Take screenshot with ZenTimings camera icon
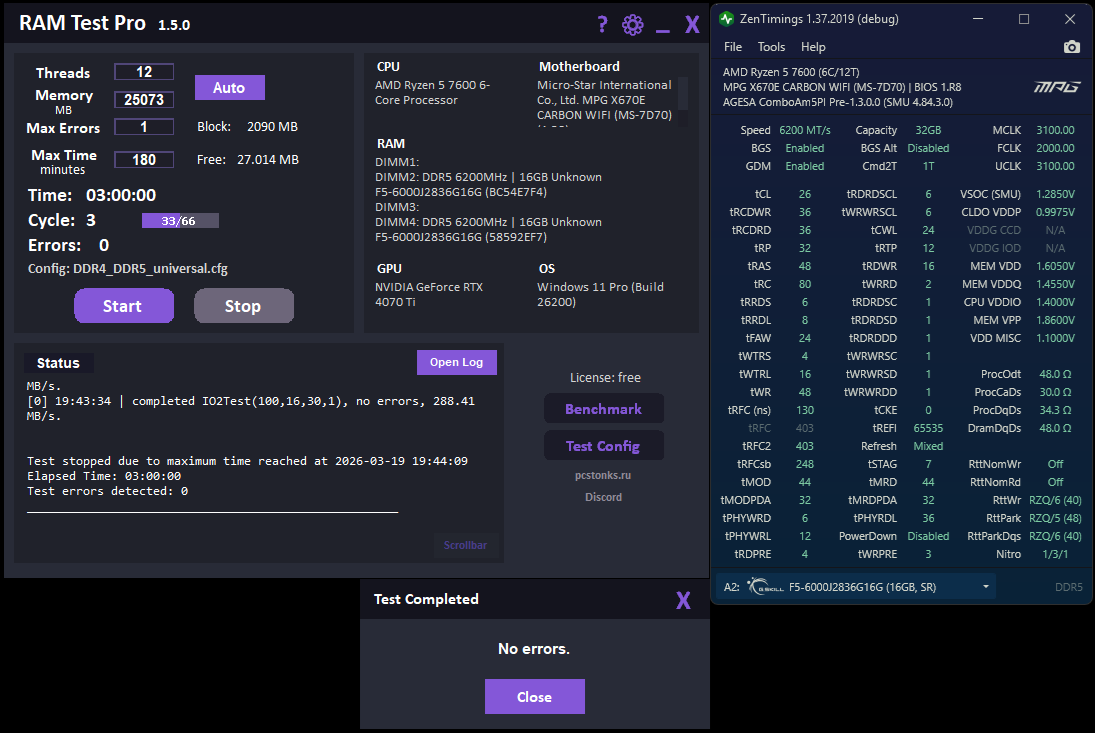The image size is (1095, 733). coord(1071,47)
